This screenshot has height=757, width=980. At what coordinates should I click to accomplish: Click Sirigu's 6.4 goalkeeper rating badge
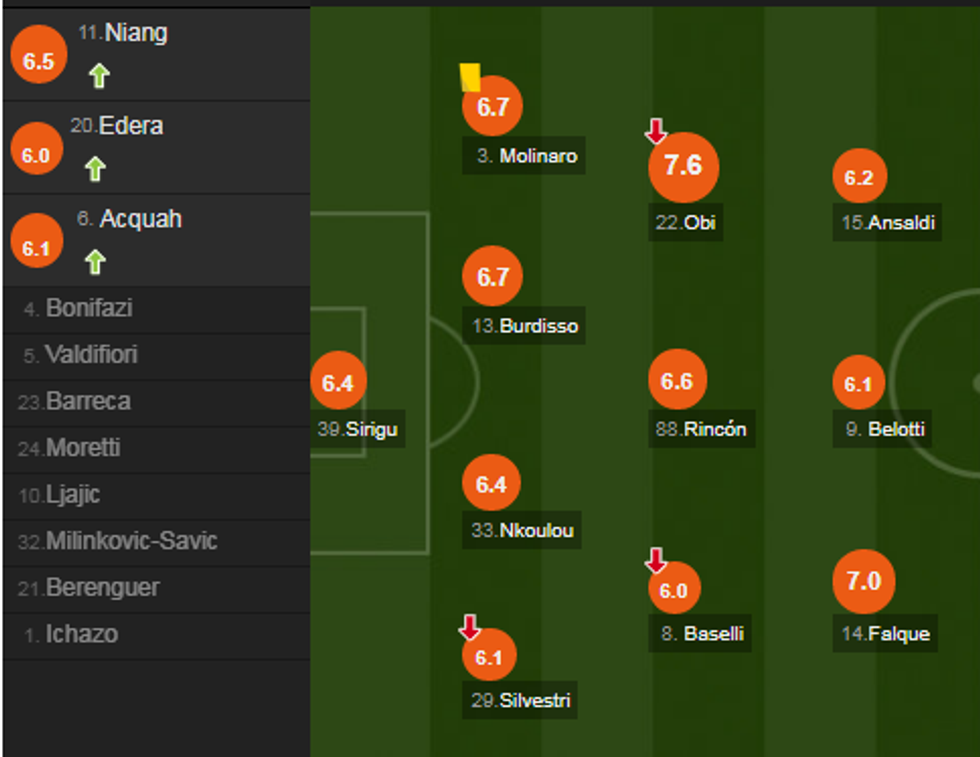(338, 383)
